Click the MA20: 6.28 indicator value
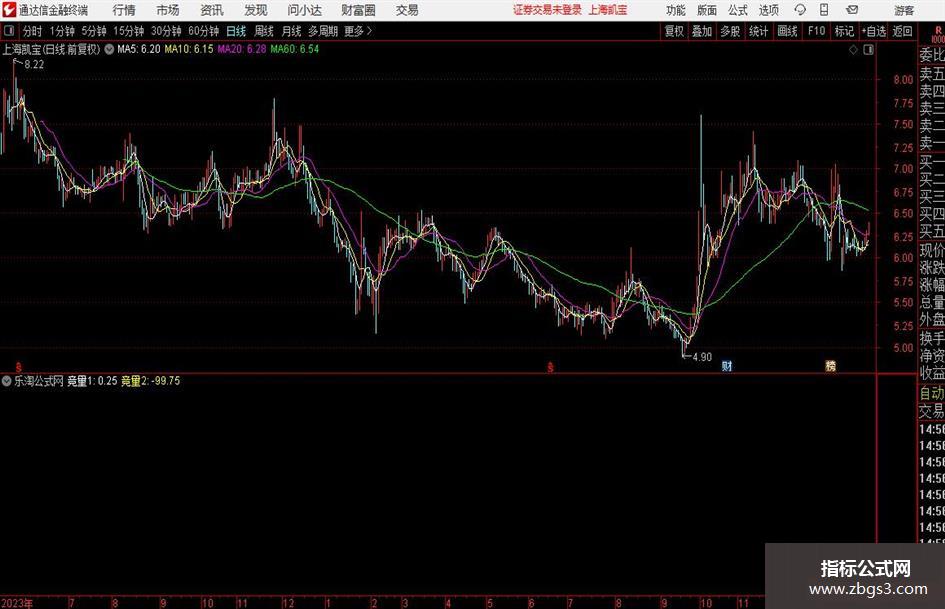This screenshot has width=945, height=609. (242, 49)
